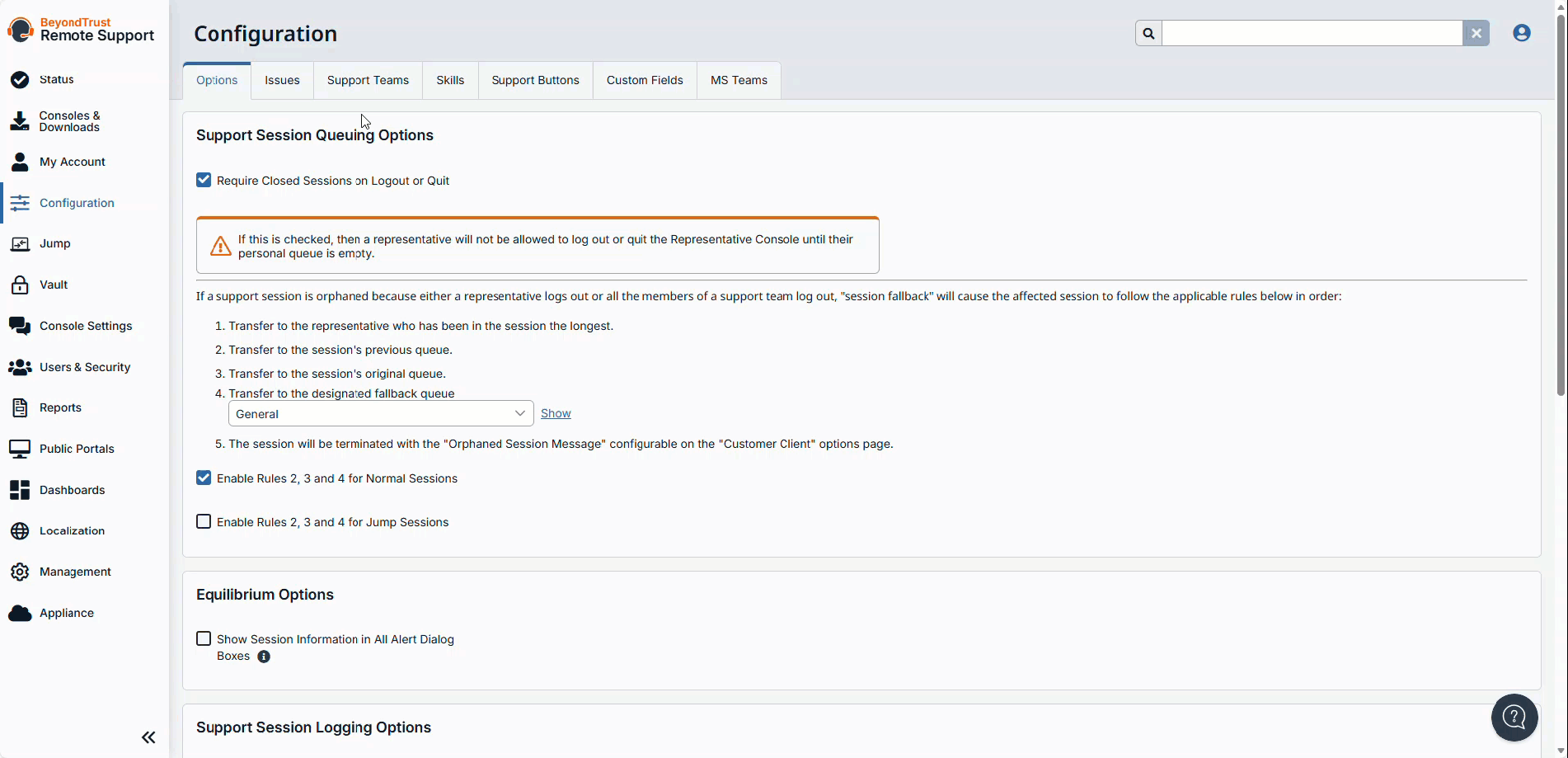This screenshot has height=758, width=1568.
Task: Check Enable Rules for Jump Sessions
Action: click(x=204, y=521)
